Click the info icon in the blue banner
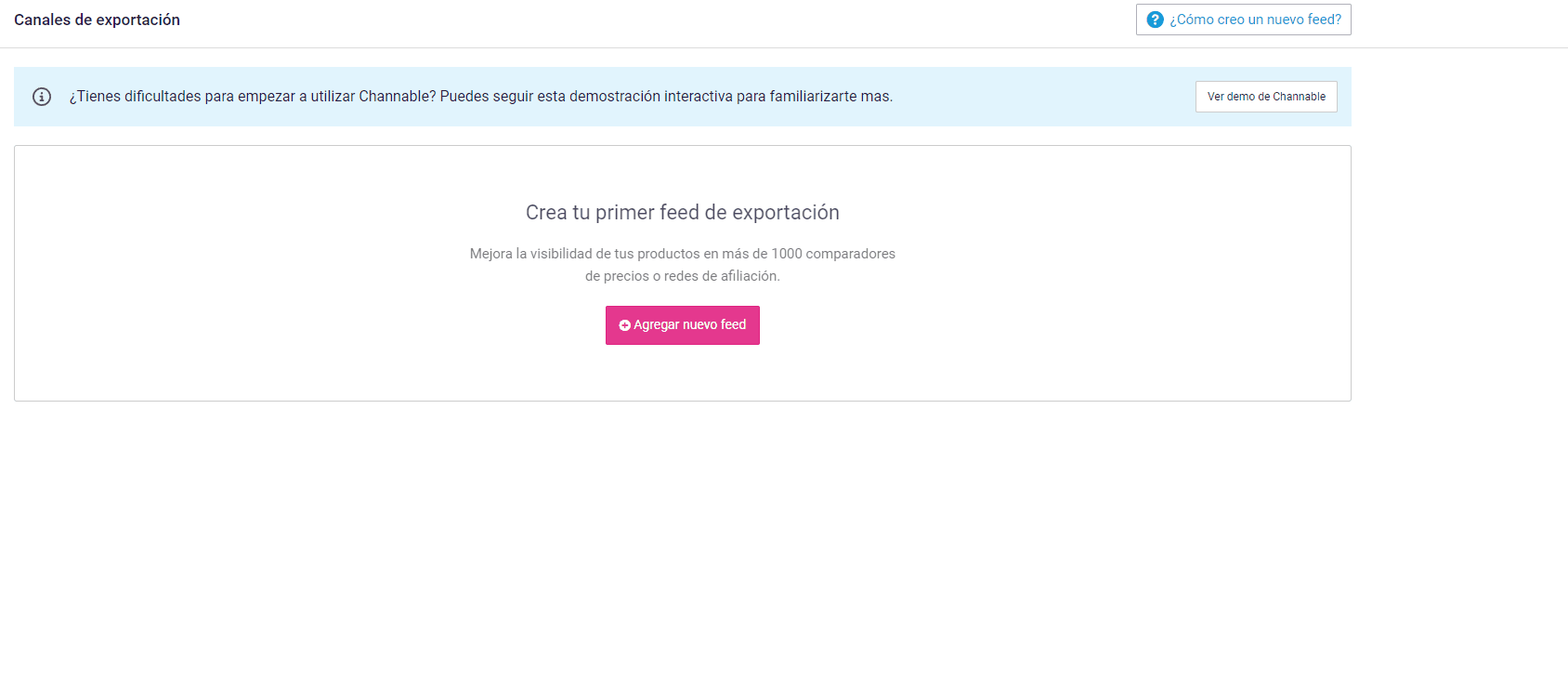1568x699 pixels. pos(42,97)
